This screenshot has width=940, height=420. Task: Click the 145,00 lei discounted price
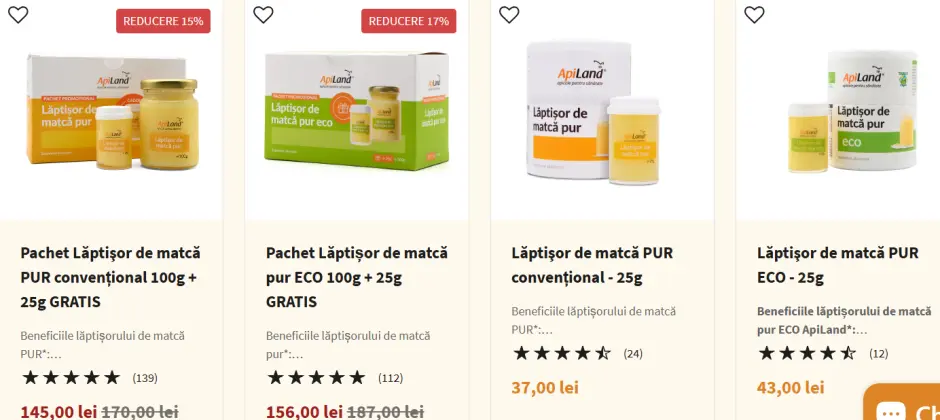59,412
